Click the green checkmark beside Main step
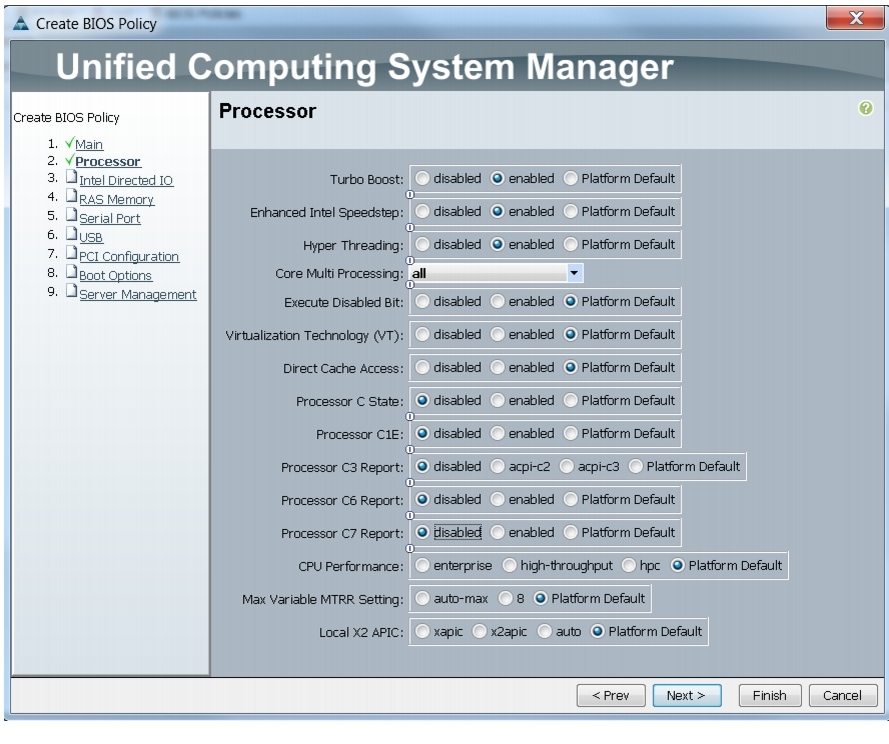Screen dimensions: 889x744 (70, 142)
